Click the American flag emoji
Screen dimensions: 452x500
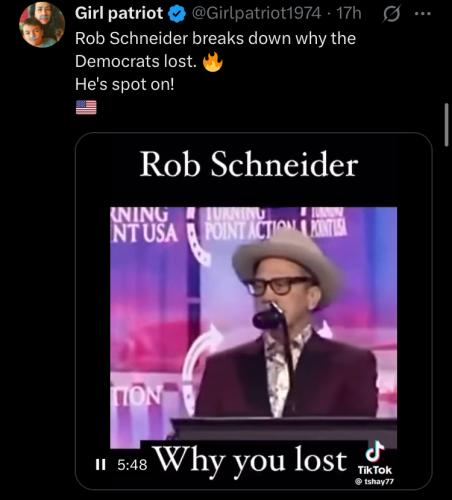click(x=86, y=107)
